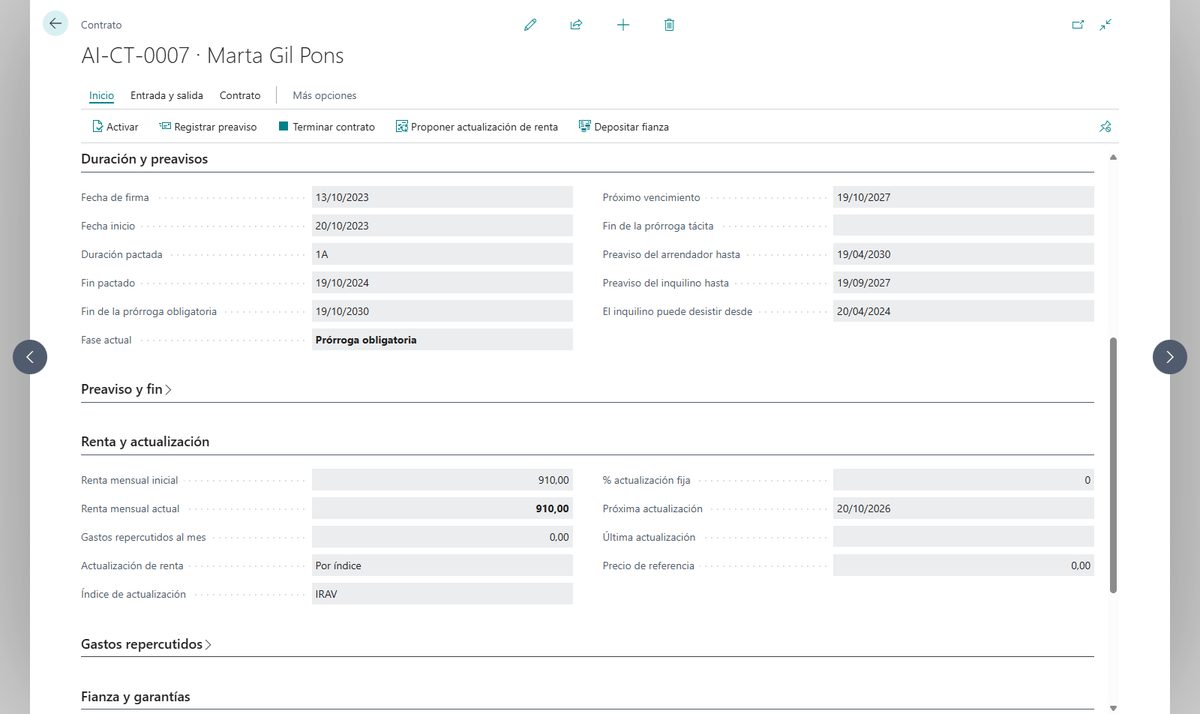Go to next record arrow
1200x714 pixels.
[1170, 357]
